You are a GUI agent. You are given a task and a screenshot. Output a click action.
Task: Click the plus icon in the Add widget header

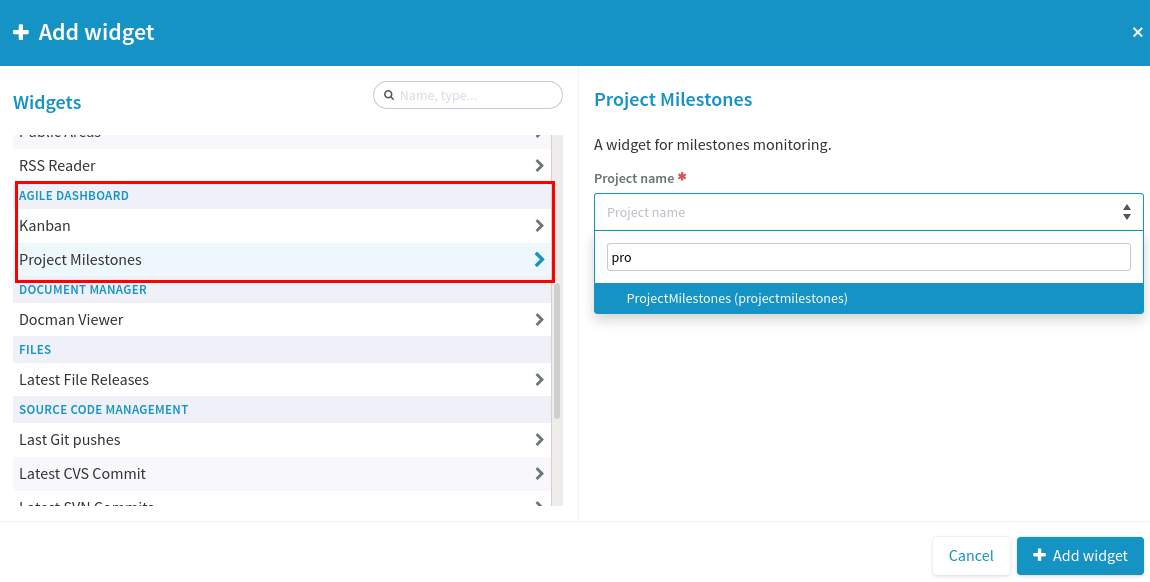point(23,31)
